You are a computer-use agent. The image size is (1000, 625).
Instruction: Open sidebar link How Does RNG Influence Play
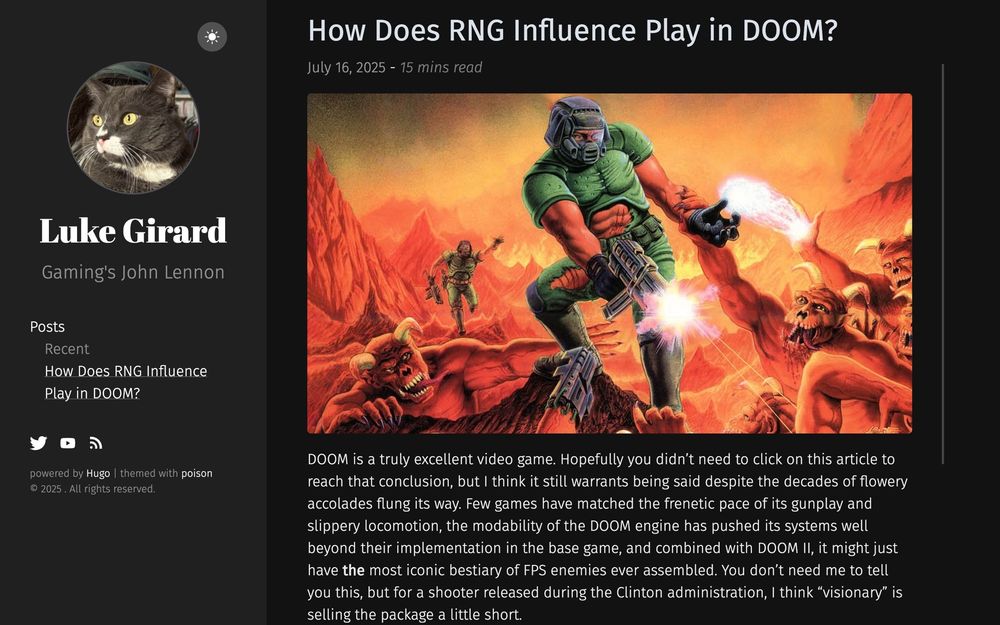pos(126,382)
